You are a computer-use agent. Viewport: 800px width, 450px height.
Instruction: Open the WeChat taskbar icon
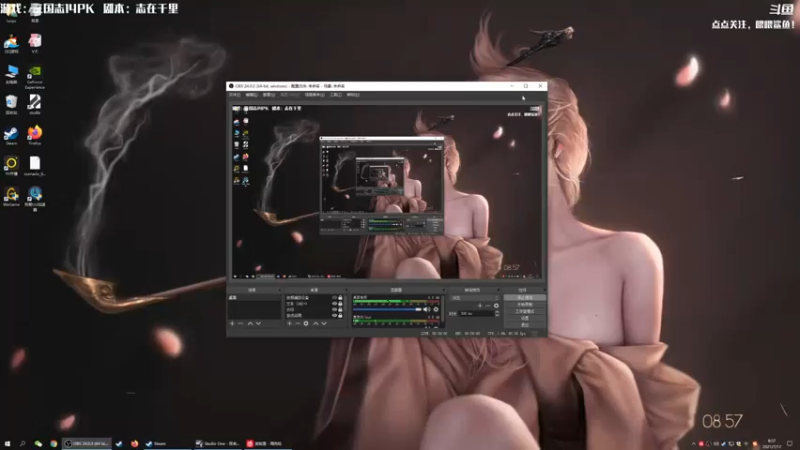(x=38, y=444)
